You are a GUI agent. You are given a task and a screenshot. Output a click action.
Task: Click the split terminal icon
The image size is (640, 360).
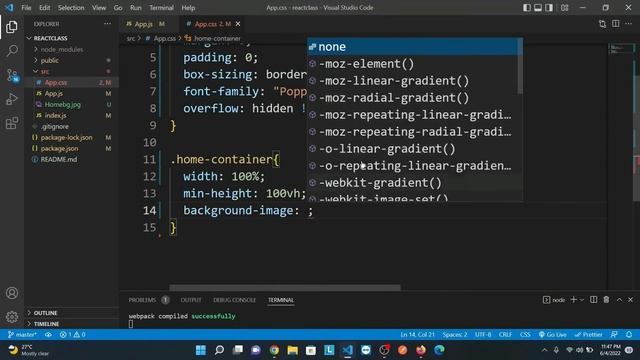point(593,300)
